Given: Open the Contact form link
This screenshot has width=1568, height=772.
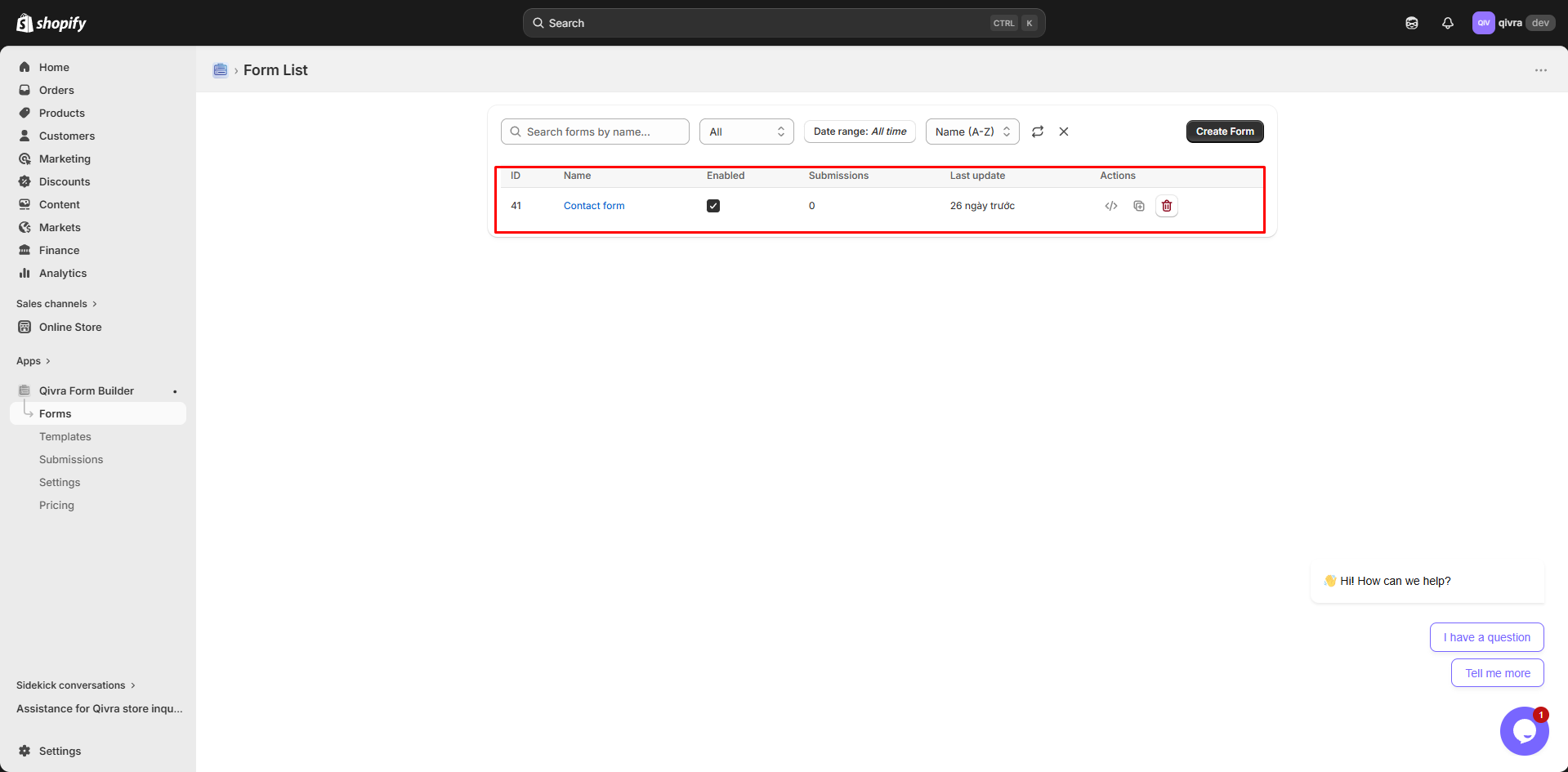Looking at the screenshot, I should [x=594, y=206].
